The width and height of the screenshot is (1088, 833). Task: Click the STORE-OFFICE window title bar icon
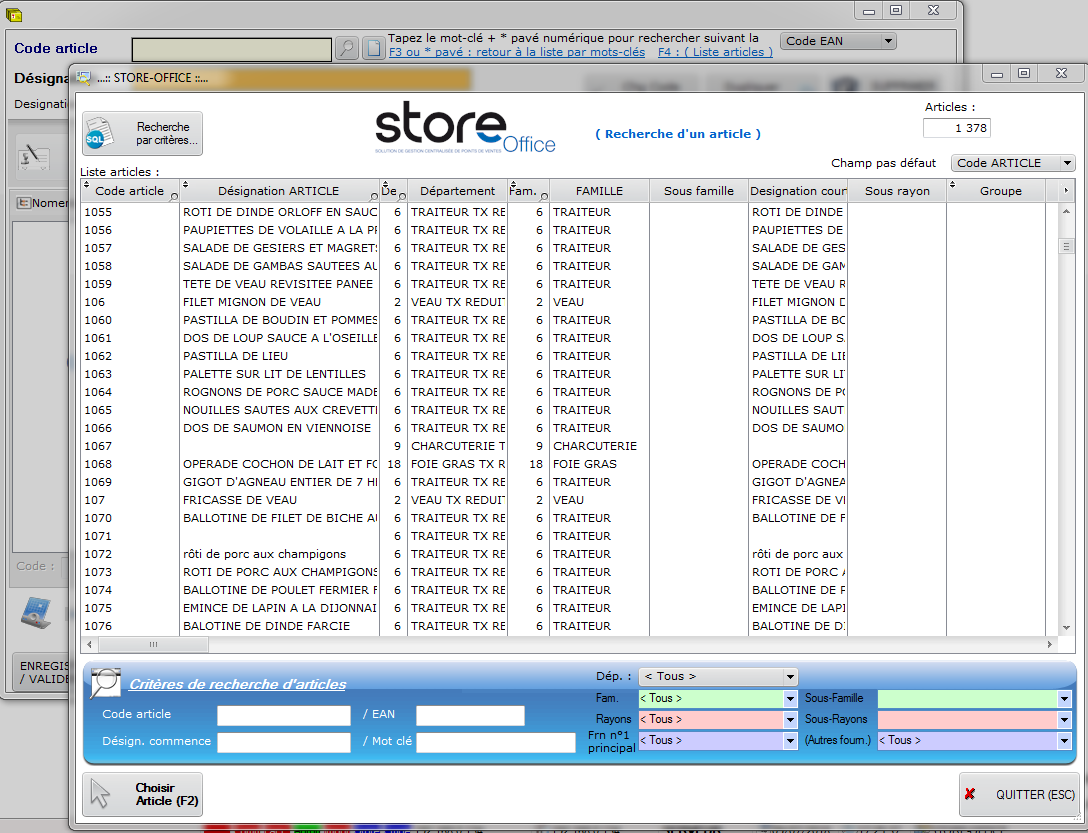point(84,78)
